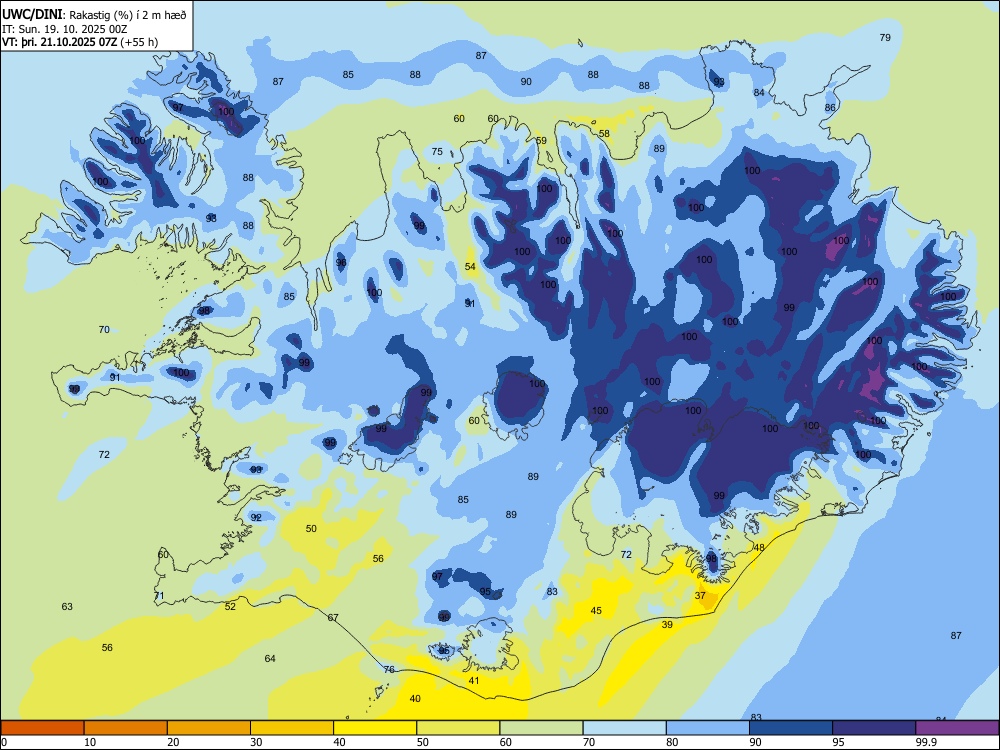The width and height of the screenshot is (1000, 750).
Task: Click the humidity value '48' on the map
Action: (759, 548)
